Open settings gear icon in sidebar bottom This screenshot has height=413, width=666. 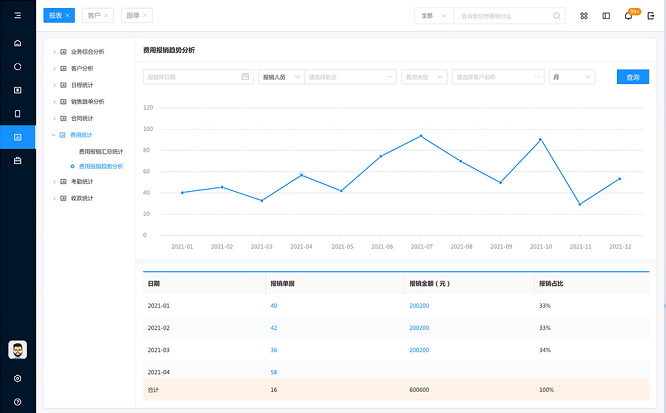tap(17, 378)
